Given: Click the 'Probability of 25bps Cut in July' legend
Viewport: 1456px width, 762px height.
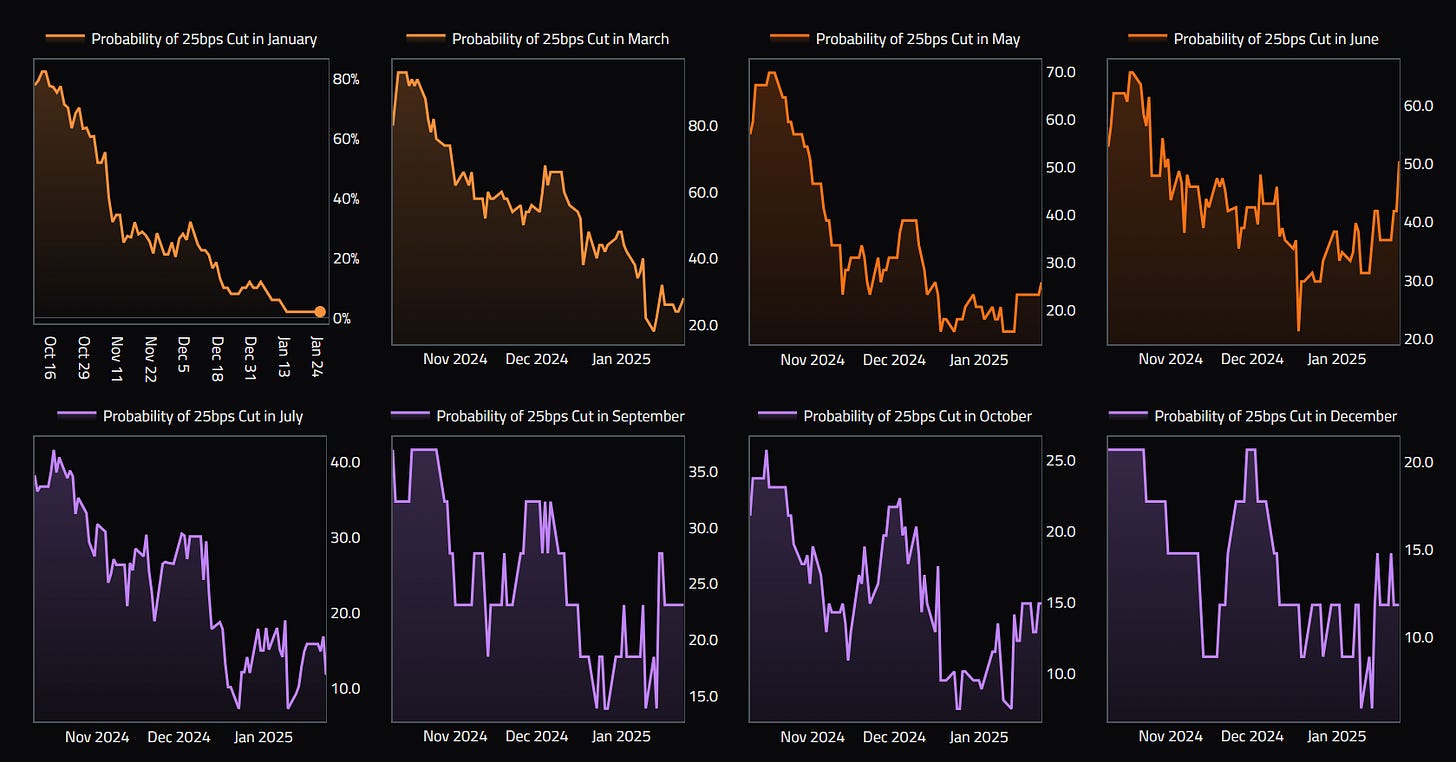Looking at the screenshot, I should click(180, 416).
